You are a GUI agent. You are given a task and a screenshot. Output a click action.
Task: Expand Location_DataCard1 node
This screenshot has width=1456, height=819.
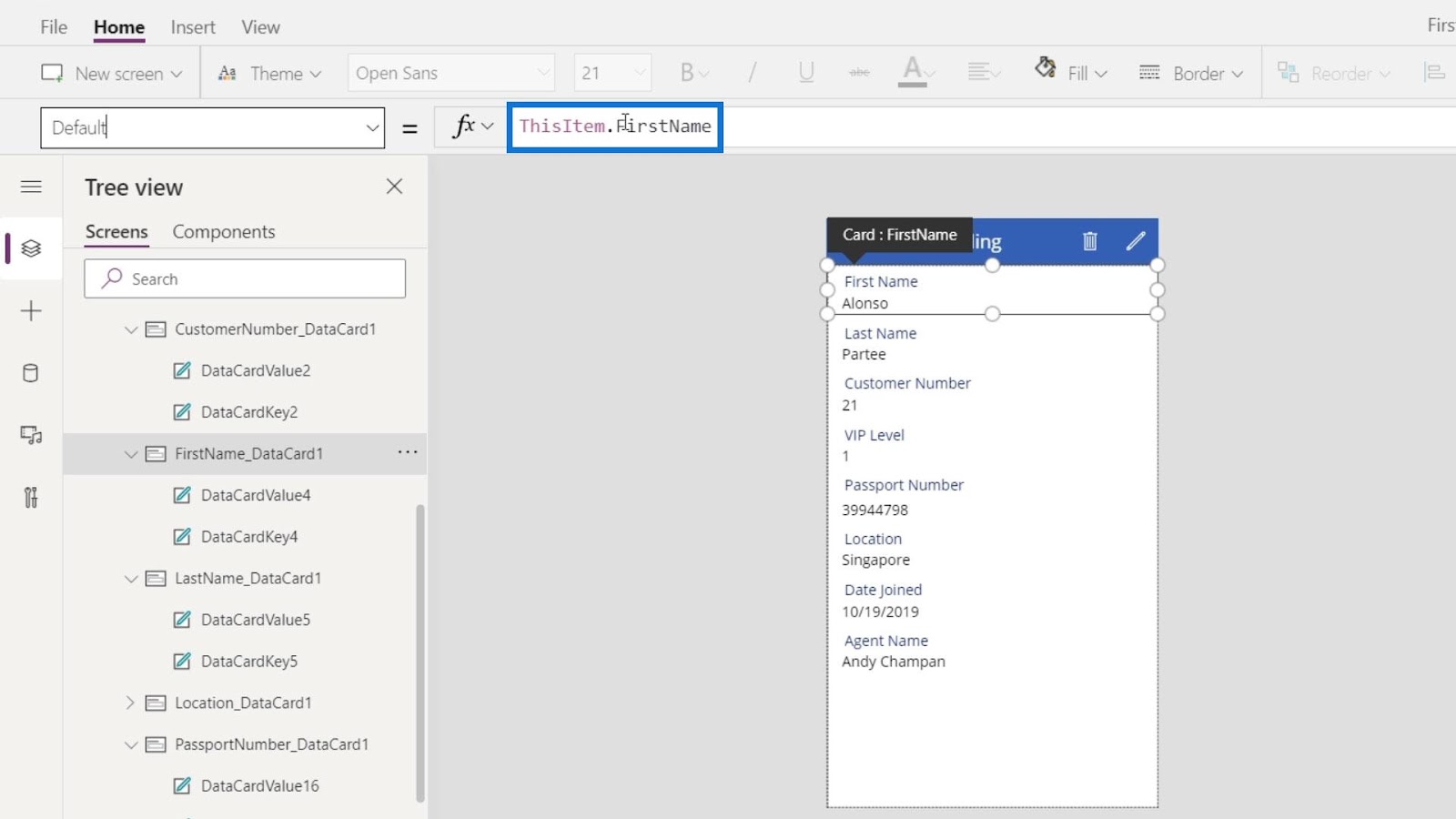pos(131,703)
